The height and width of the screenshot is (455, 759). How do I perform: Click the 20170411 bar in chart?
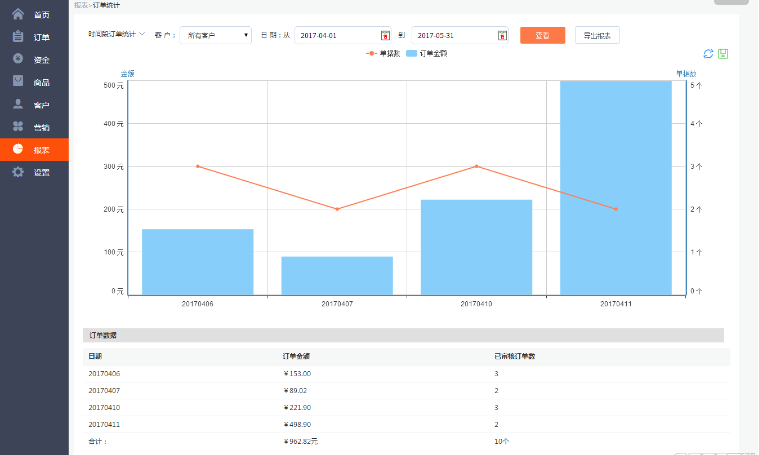click(x=615, y=188)
